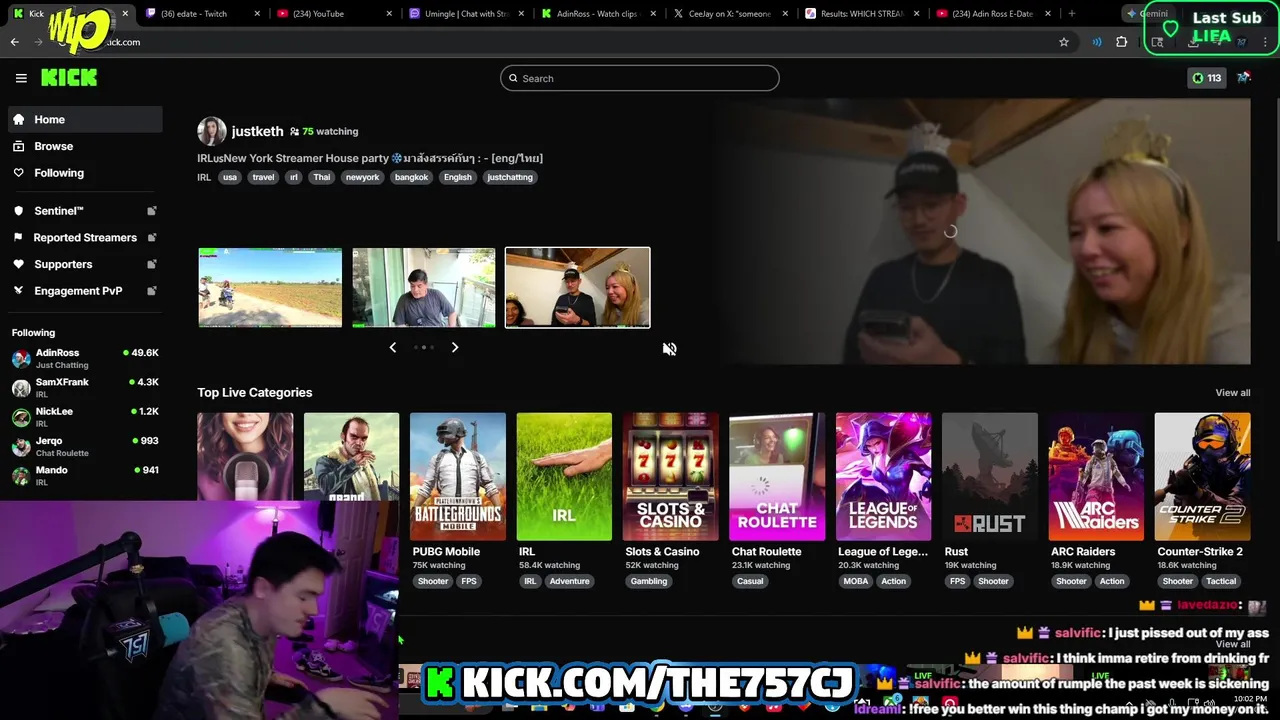The height and width of the screenshot is (720, 1280).
Task: Click the external-link icon beside Reported Streamers
Action: coord(152,237)
